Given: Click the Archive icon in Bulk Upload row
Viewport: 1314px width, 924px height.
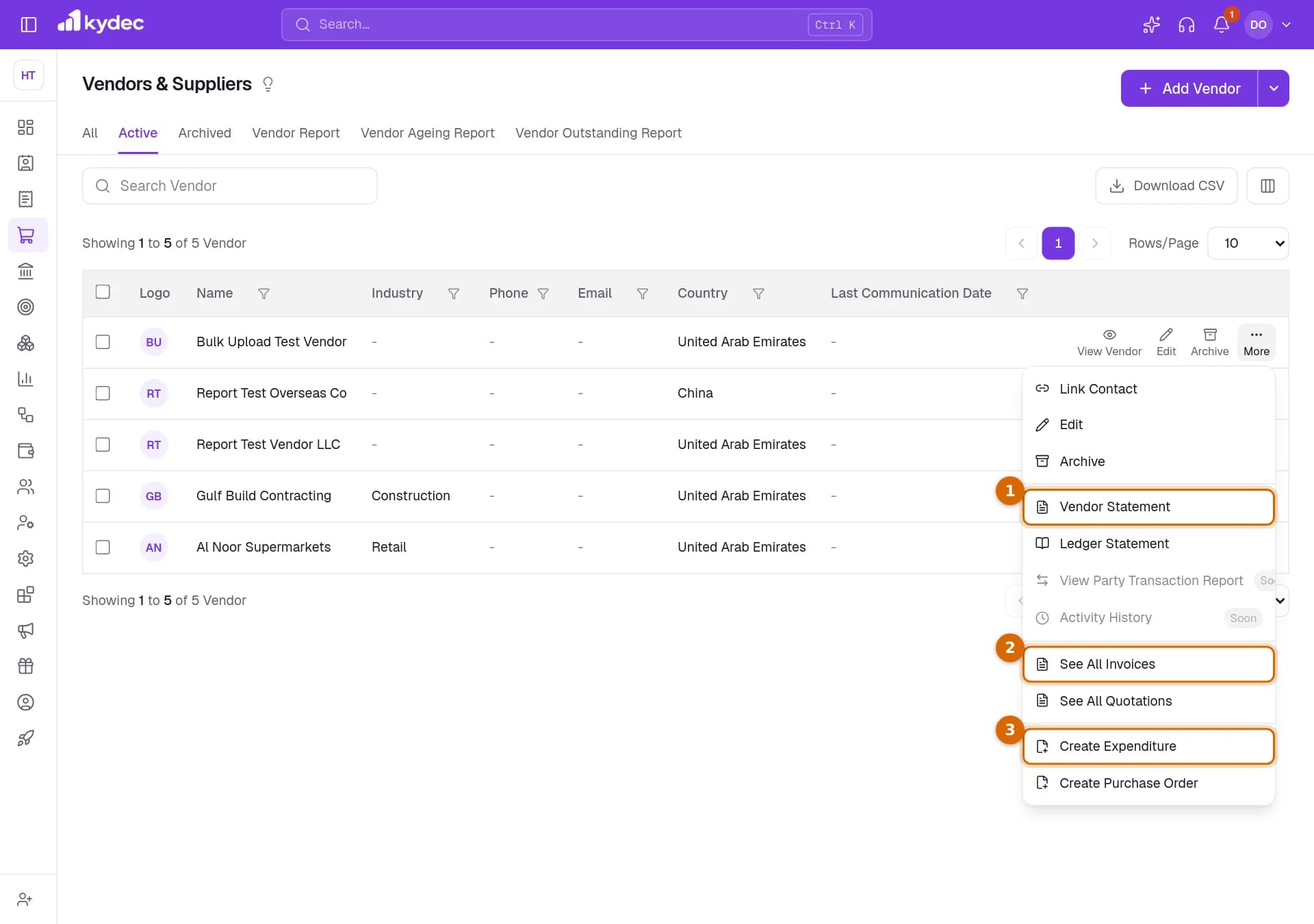Looking at the screenshot, I should point(1209,342).
